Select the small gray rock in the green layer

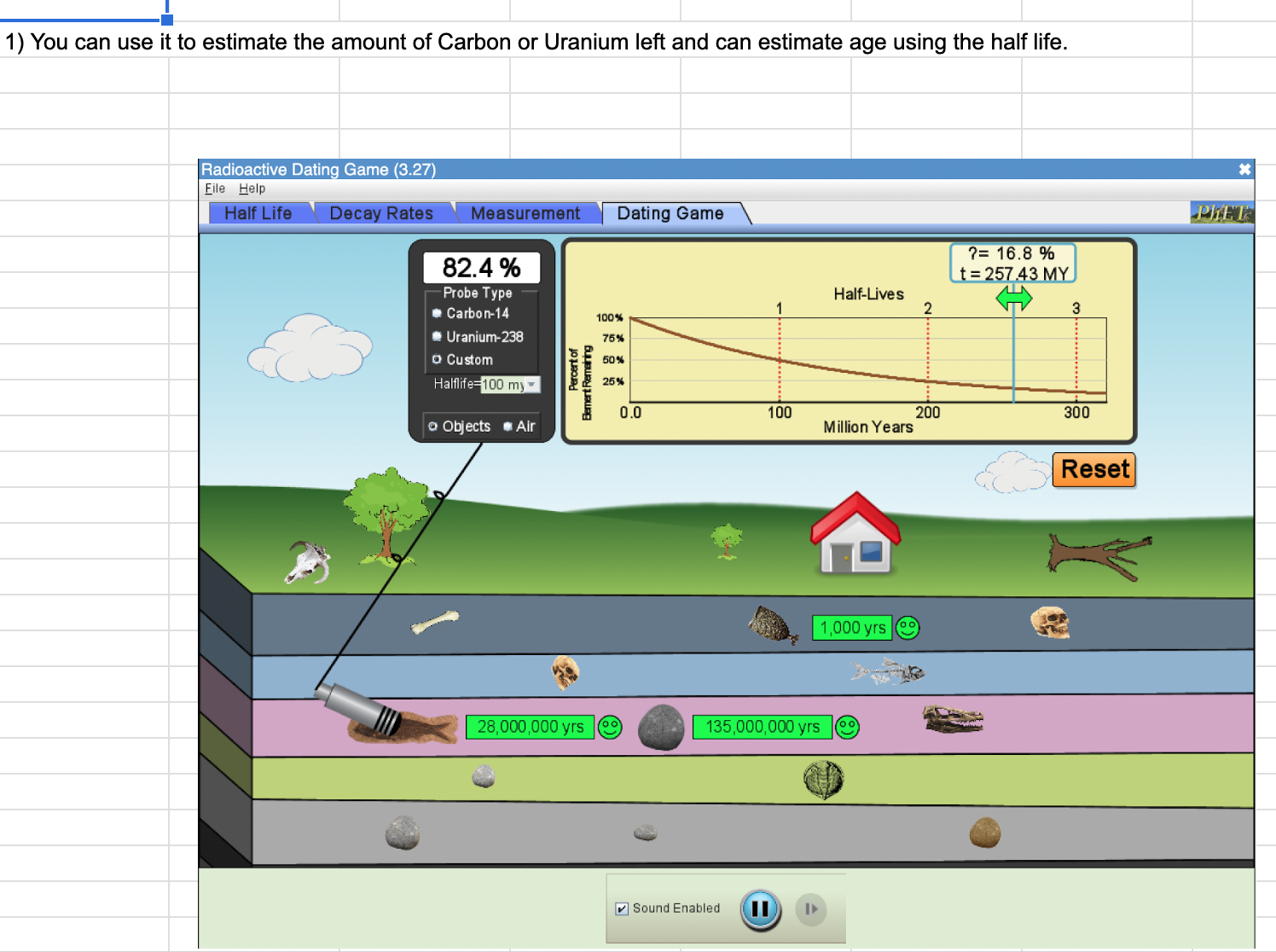click(484, 776)
